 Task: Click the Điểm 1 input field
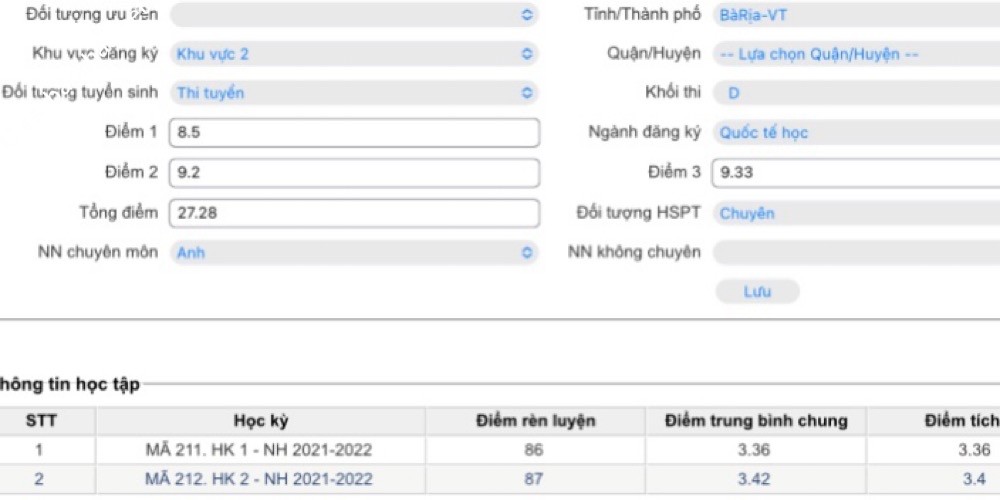354,133
